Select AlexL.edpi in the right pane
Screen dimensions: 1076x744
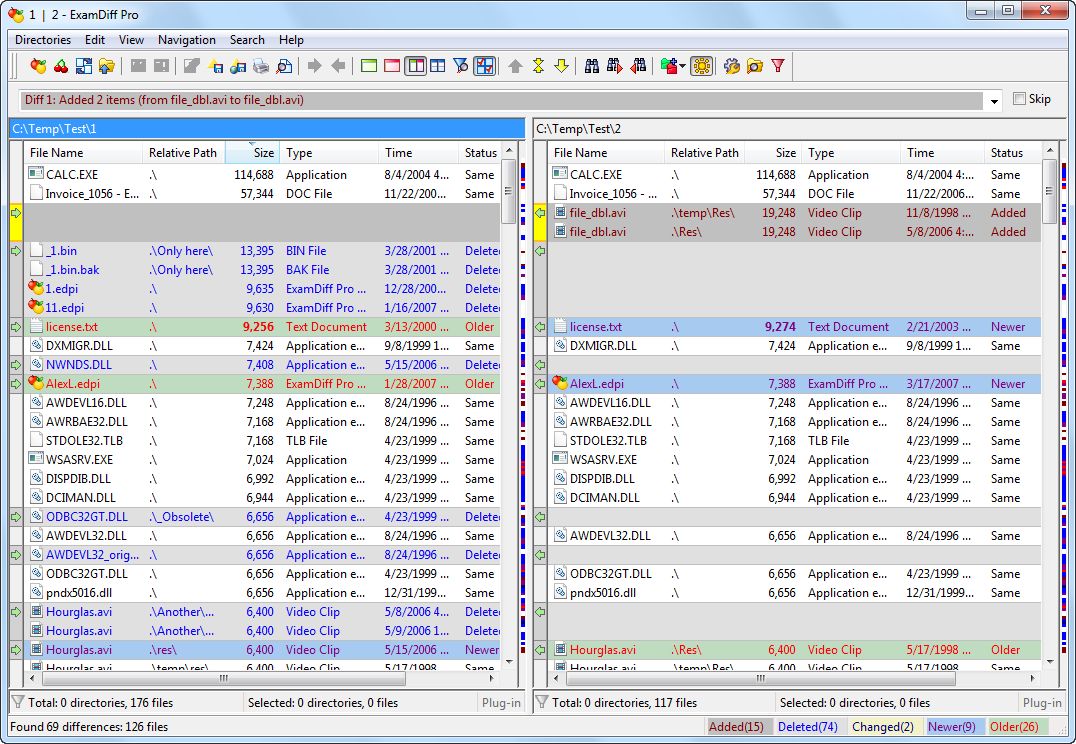[x=795, y=384]
